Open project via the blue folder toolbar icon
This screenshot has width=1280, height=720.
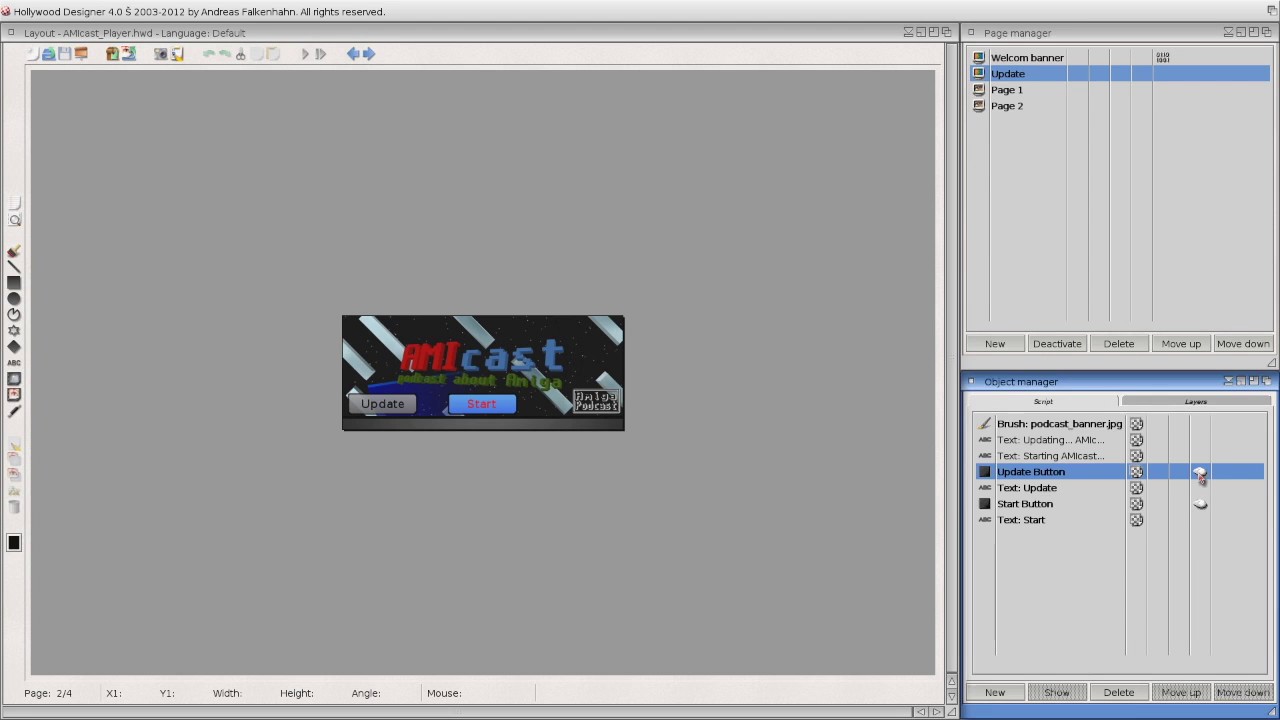(x=48, y=54)
